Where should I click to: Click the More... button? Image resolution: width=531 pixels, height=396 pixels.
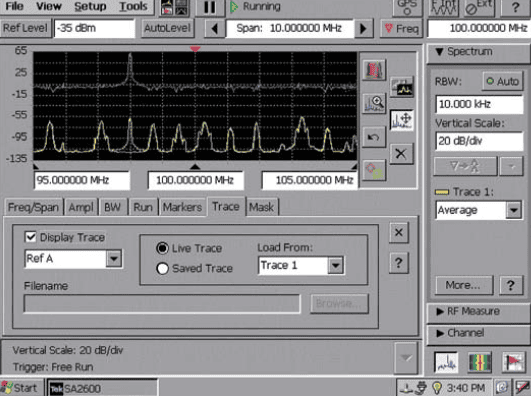tap(463, 285)
